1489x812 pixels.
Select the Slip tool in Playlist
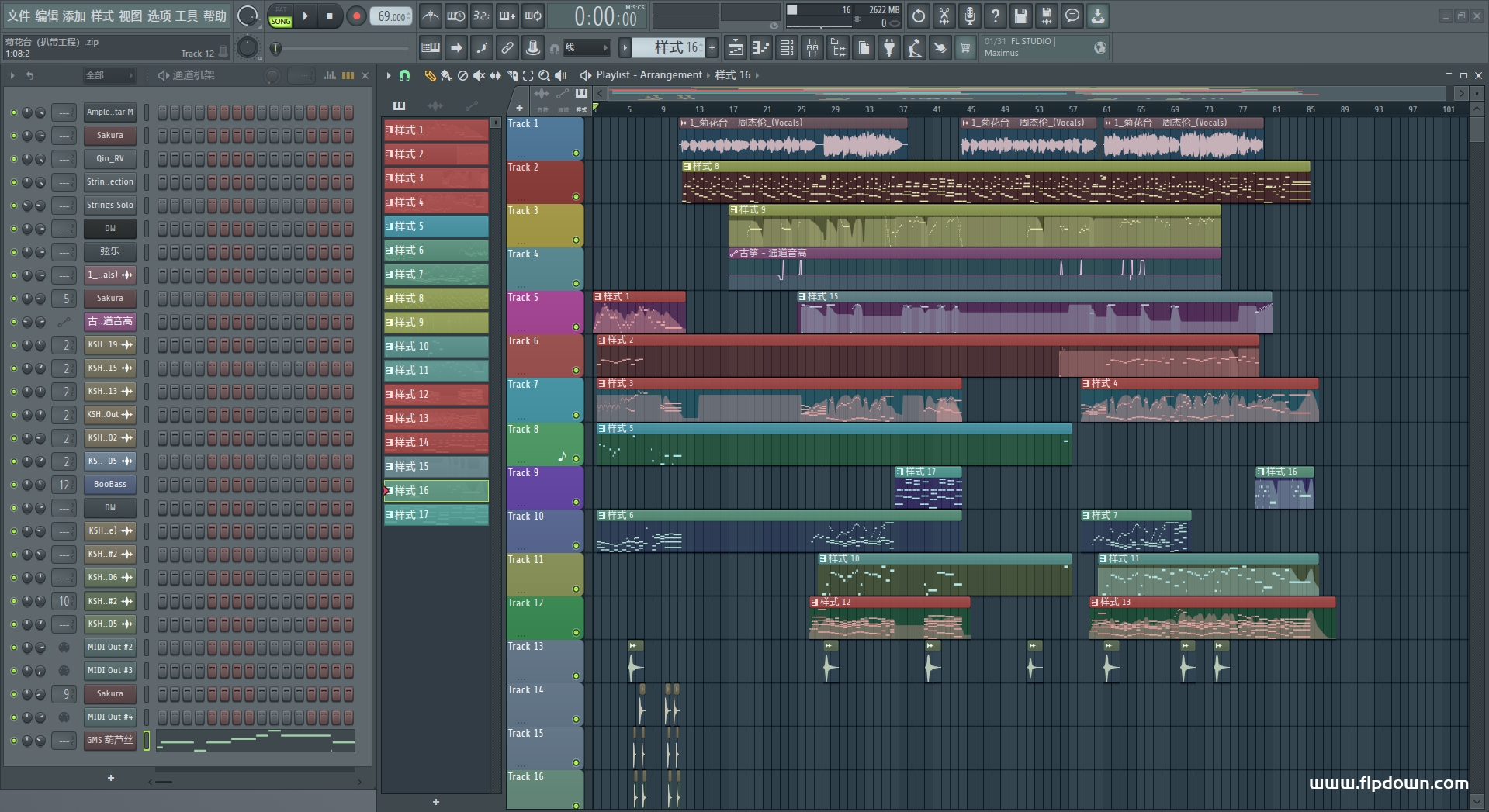pyautogui.click(x=495, y=75)
